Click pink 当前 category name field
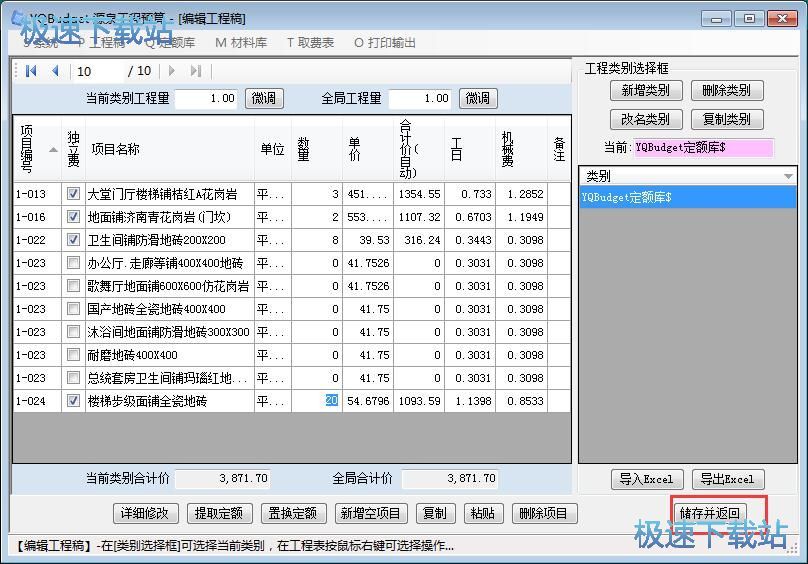 [703, 147]
